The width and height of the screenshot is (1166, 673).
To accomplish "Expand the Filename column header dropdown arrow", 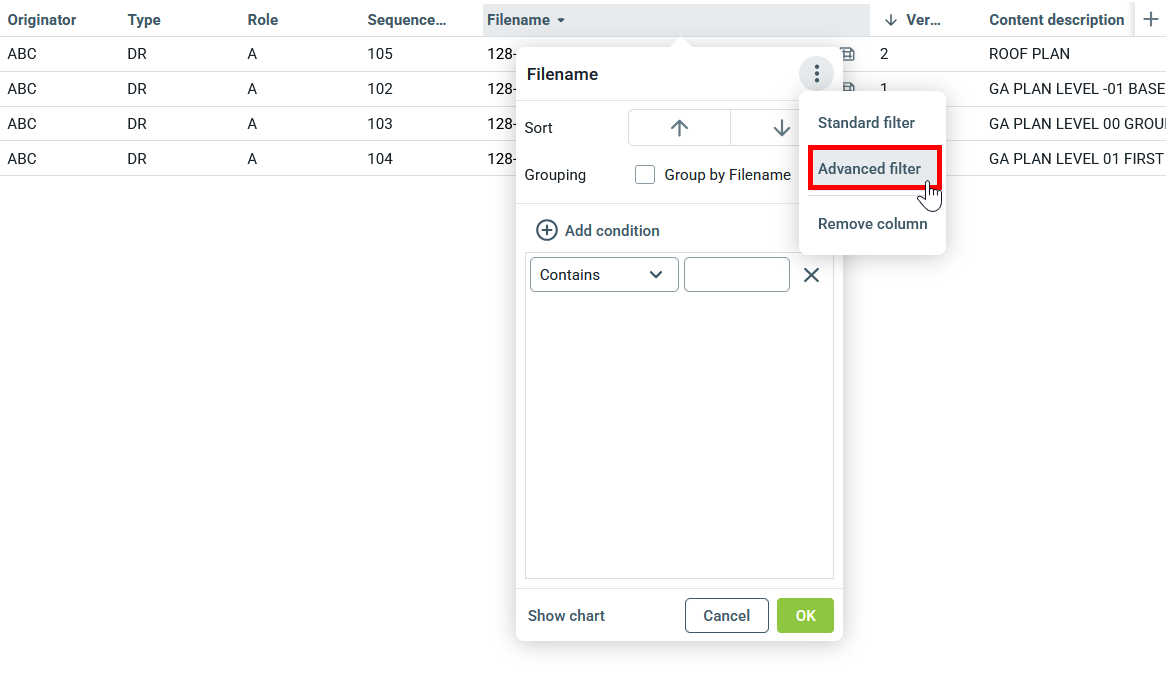I will [x=561, y=20].
